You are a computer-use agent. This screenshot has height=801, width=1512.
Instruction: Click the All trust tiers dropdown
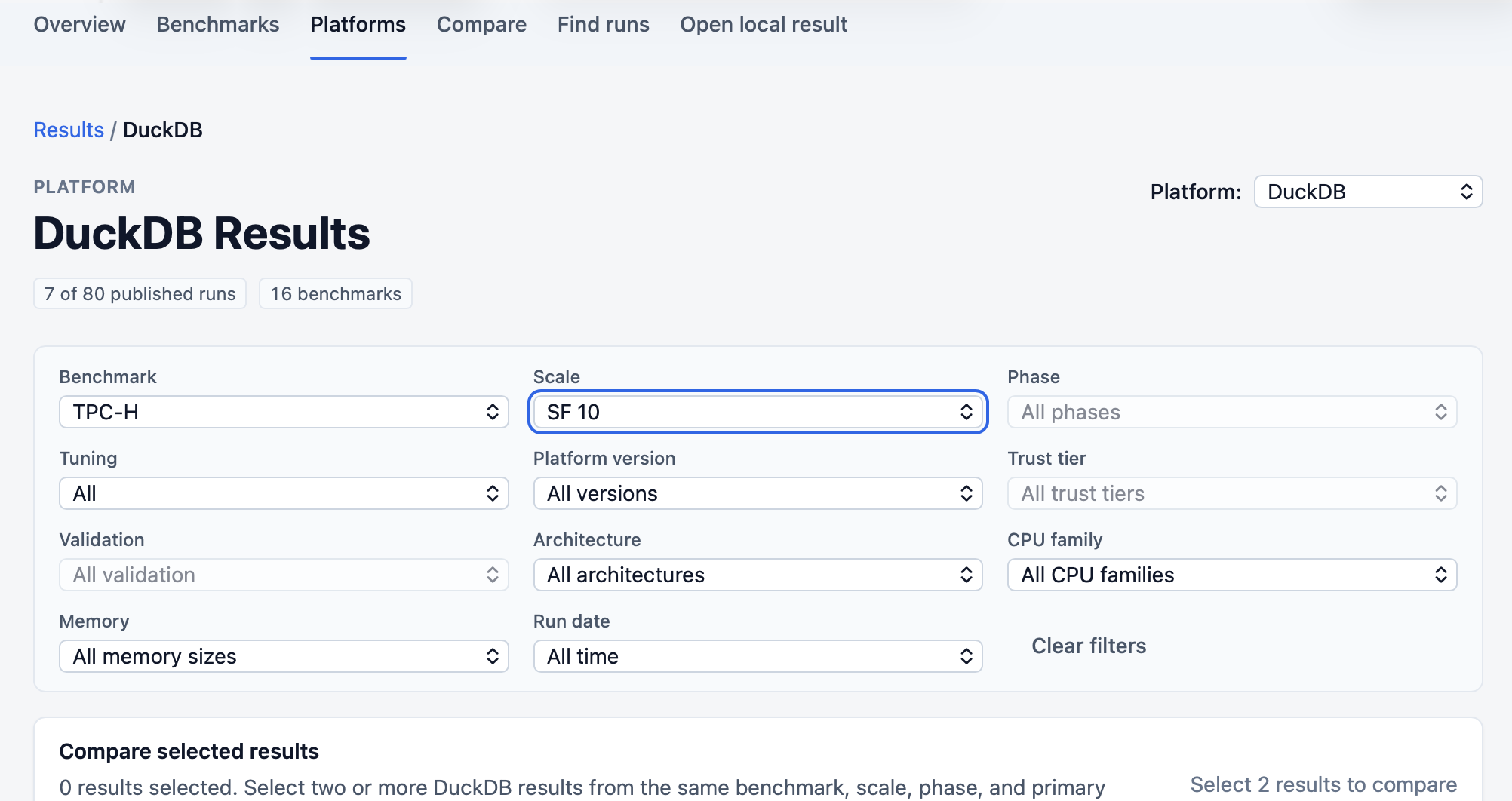click(x=1232, y=493)
